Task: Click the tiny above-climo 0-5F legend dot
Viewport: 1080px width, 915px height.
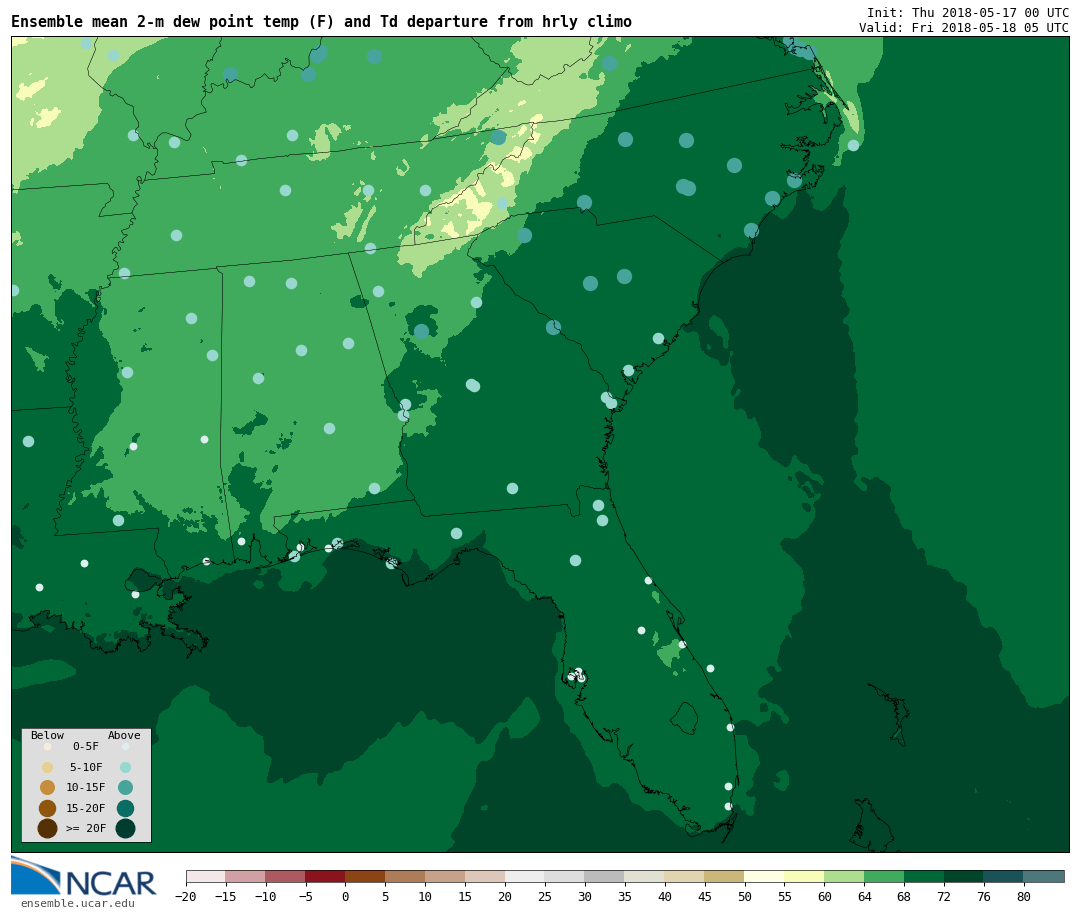Action: (125, 746)
